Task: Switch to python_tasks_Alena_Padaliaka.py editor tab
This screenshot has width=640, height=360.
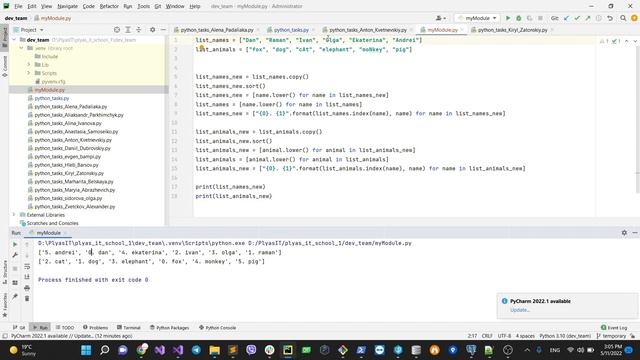Action: coord(217,30)
